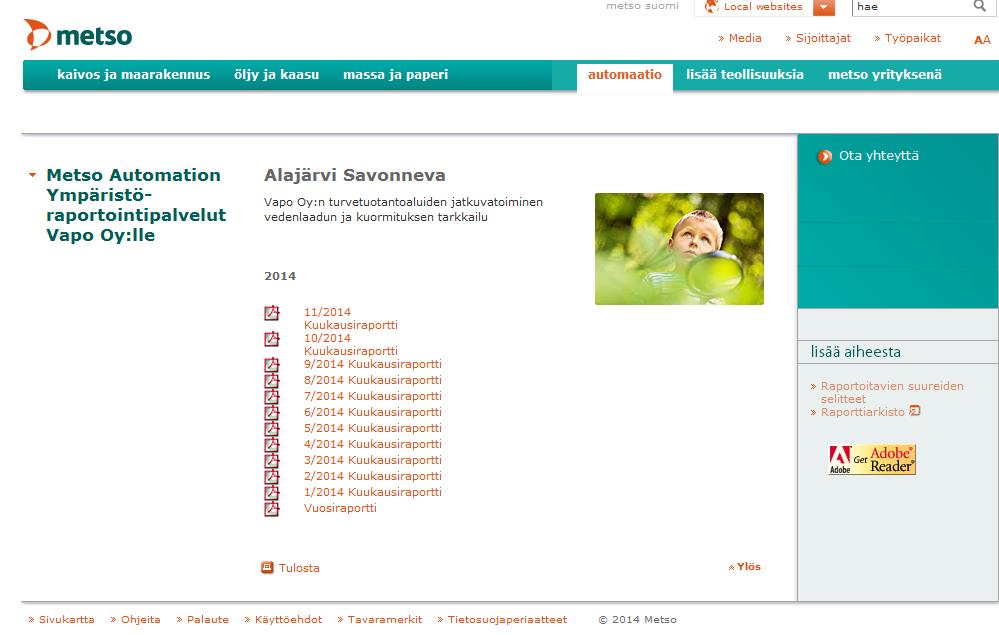
Task: Collapse the Metso Automation sidebar triangle
Action: pyautogui.click(x=32, y=175)
